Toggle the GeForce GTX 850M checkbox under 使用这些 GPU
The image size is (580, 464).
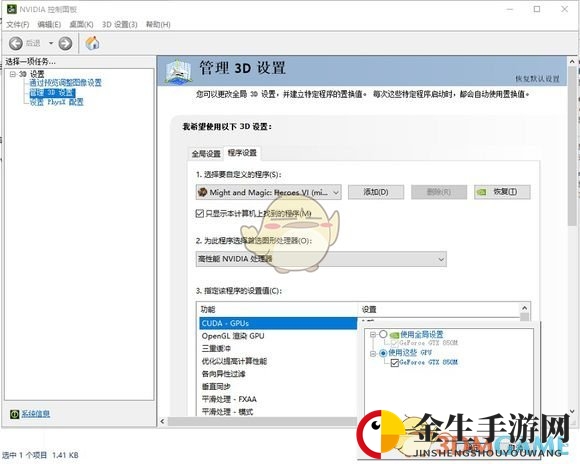(x=395, y=363)
